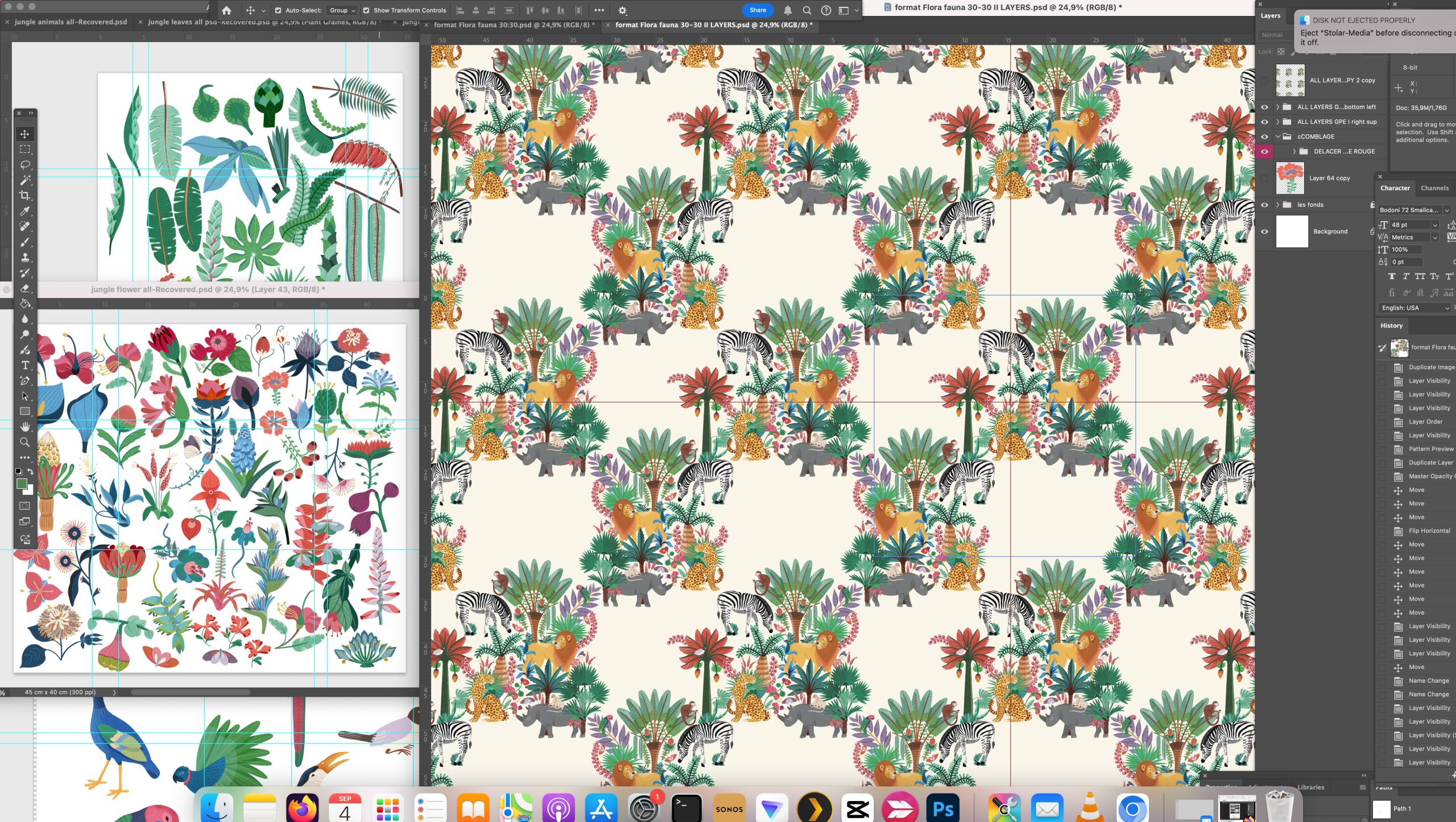Hide ALL LAYERS GPE I right sup group
The image size is (1456, 822).
click(1264, 122)
